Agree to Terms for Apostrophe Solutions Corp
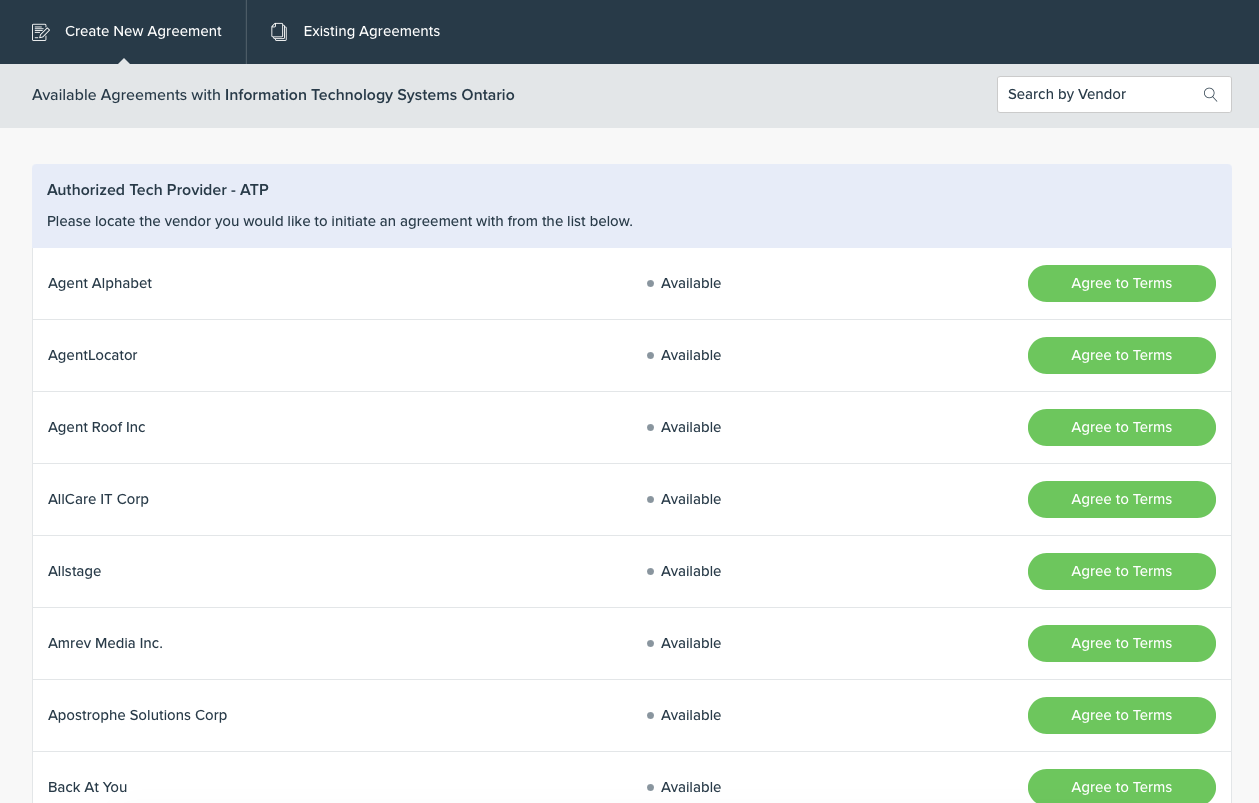 coord(1121,715)
